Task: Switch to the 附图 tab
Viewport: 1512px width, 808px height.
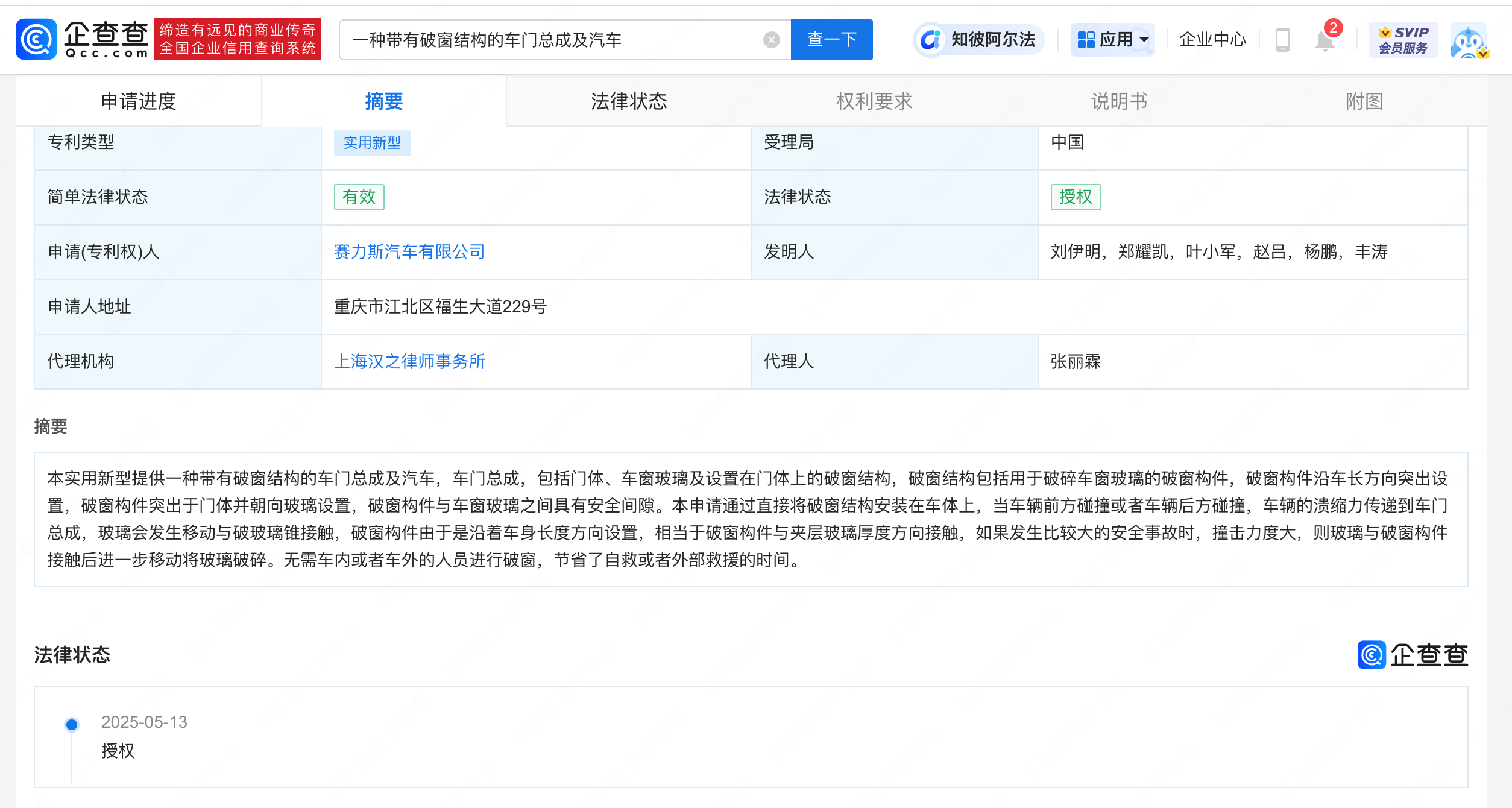Action: 1364,101
